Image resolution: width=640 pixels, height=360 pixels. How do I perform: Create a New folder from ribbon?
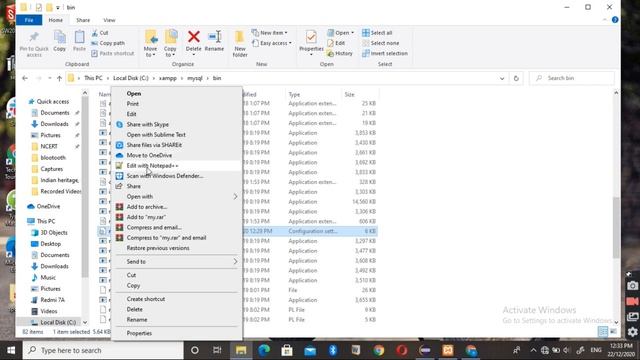[x=240, y=43]
